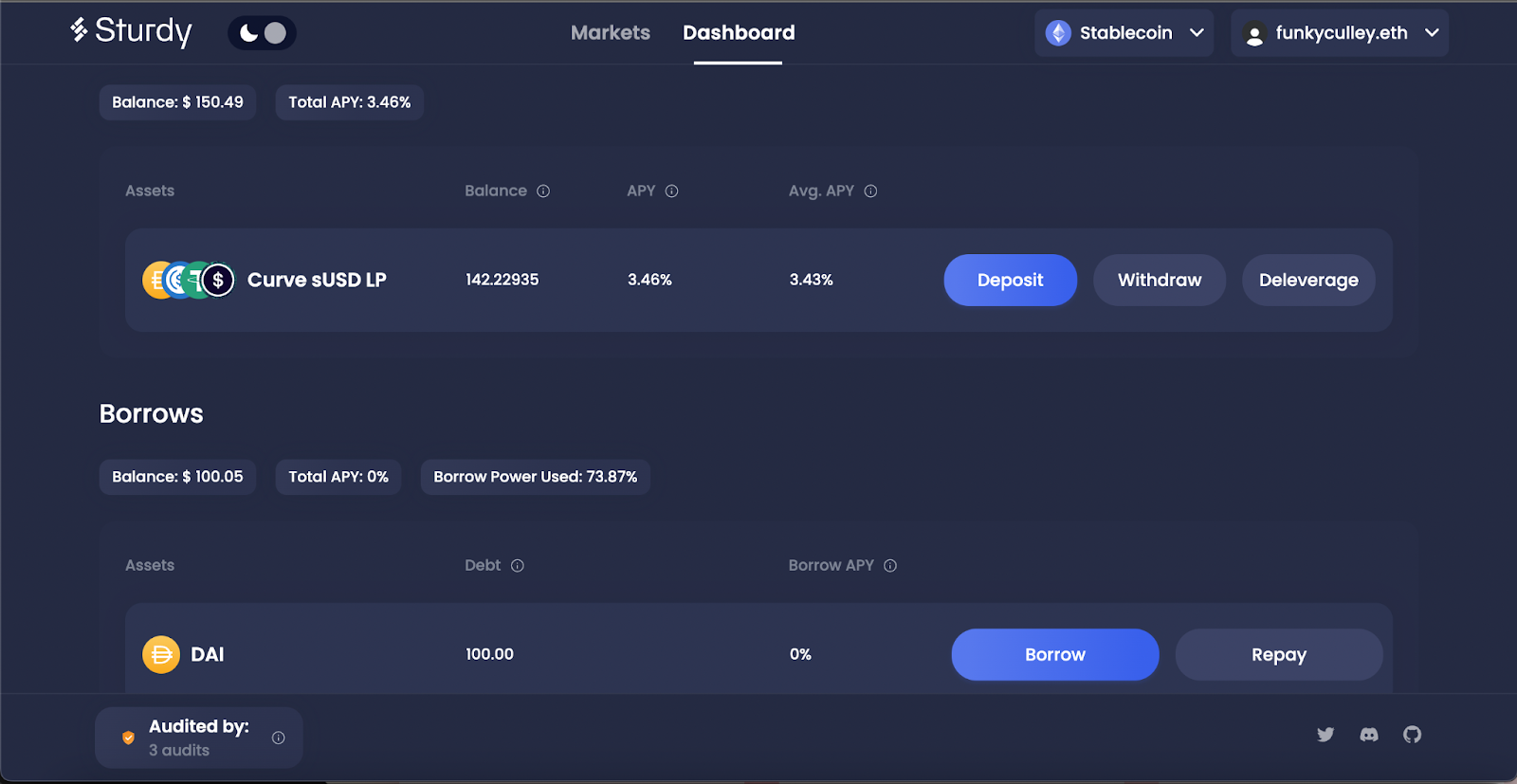Click the 142.22935 balance value
The height and width of the screenshot is (784, 1517).
(x=502, y=280)
